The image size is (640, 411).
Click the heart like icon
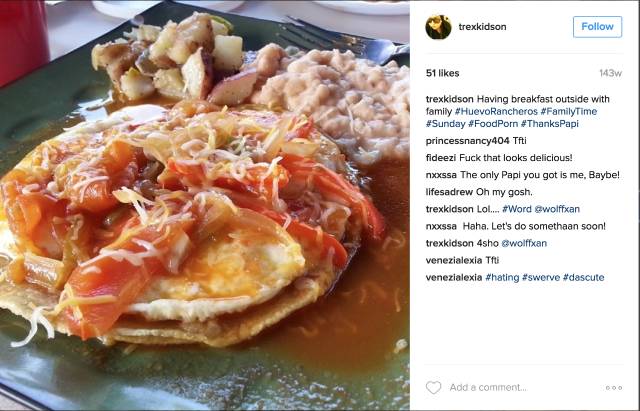433,387
